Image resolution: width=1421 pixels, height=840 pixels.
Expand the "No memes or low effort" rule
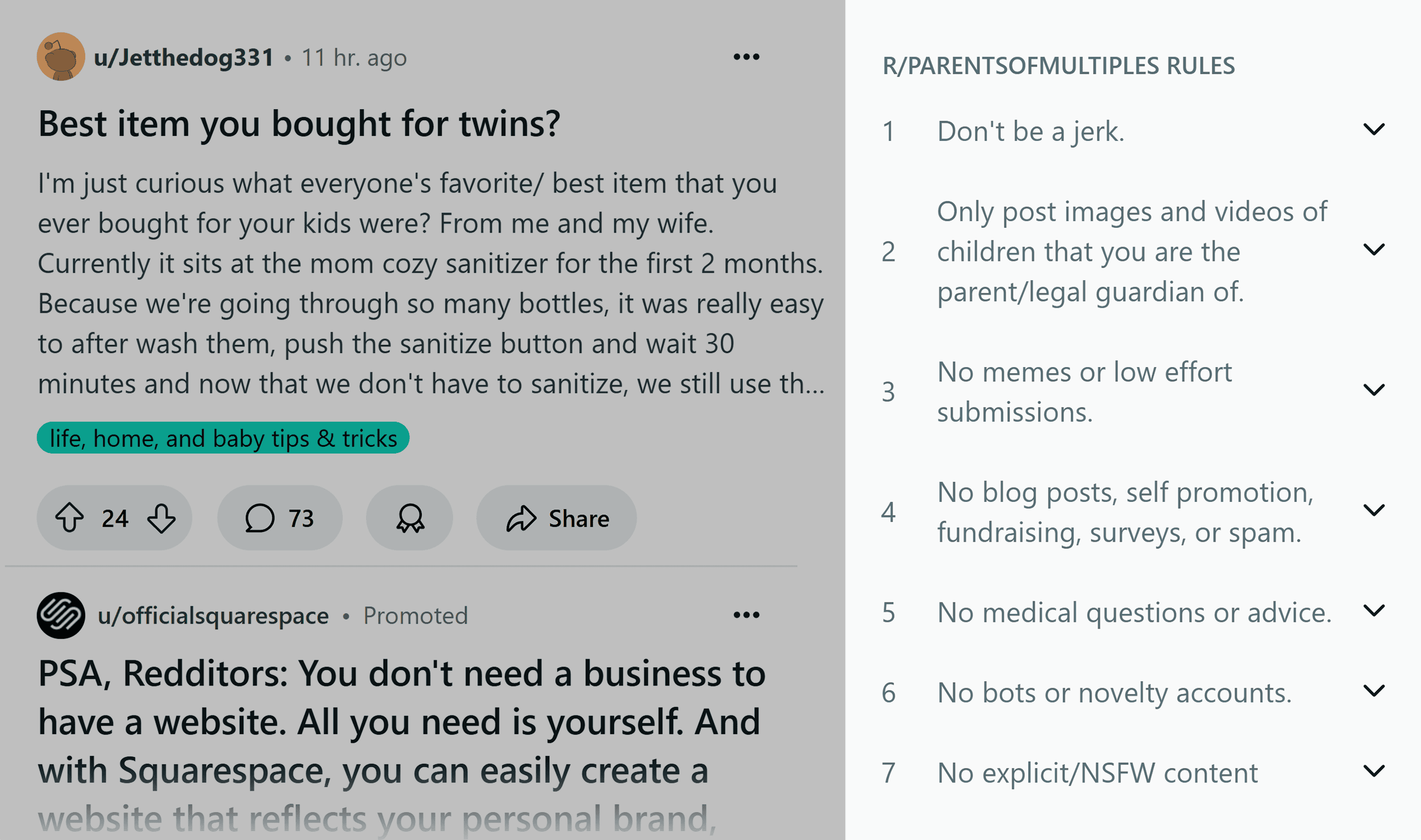pos(1373,390)
